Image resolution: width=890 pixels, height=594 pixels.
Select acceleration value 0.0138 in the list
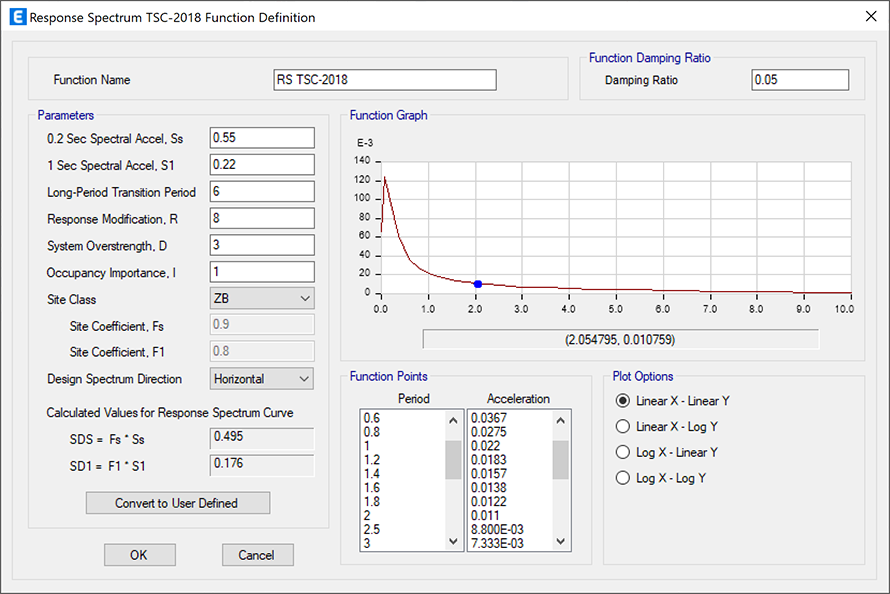(x=489, y=488)
